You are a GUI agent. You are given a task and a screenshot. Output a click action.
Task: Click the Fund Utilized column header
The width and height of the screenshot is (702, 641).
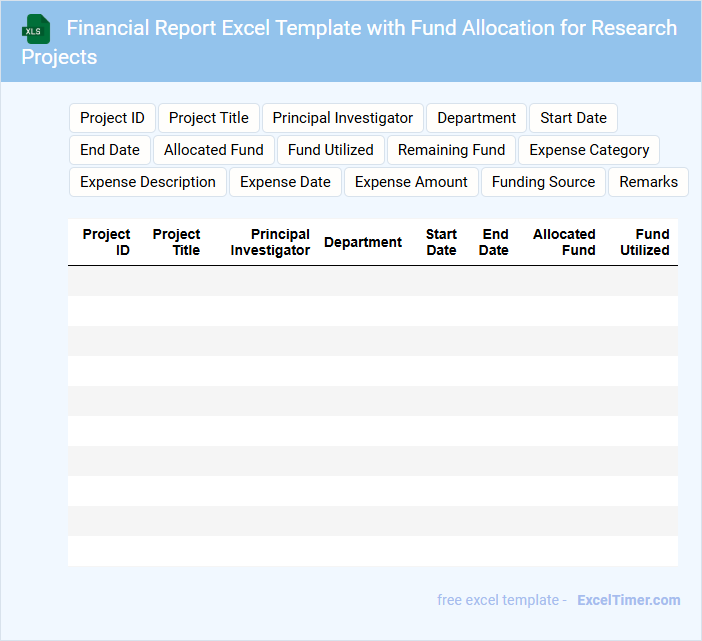pos(645,242)
